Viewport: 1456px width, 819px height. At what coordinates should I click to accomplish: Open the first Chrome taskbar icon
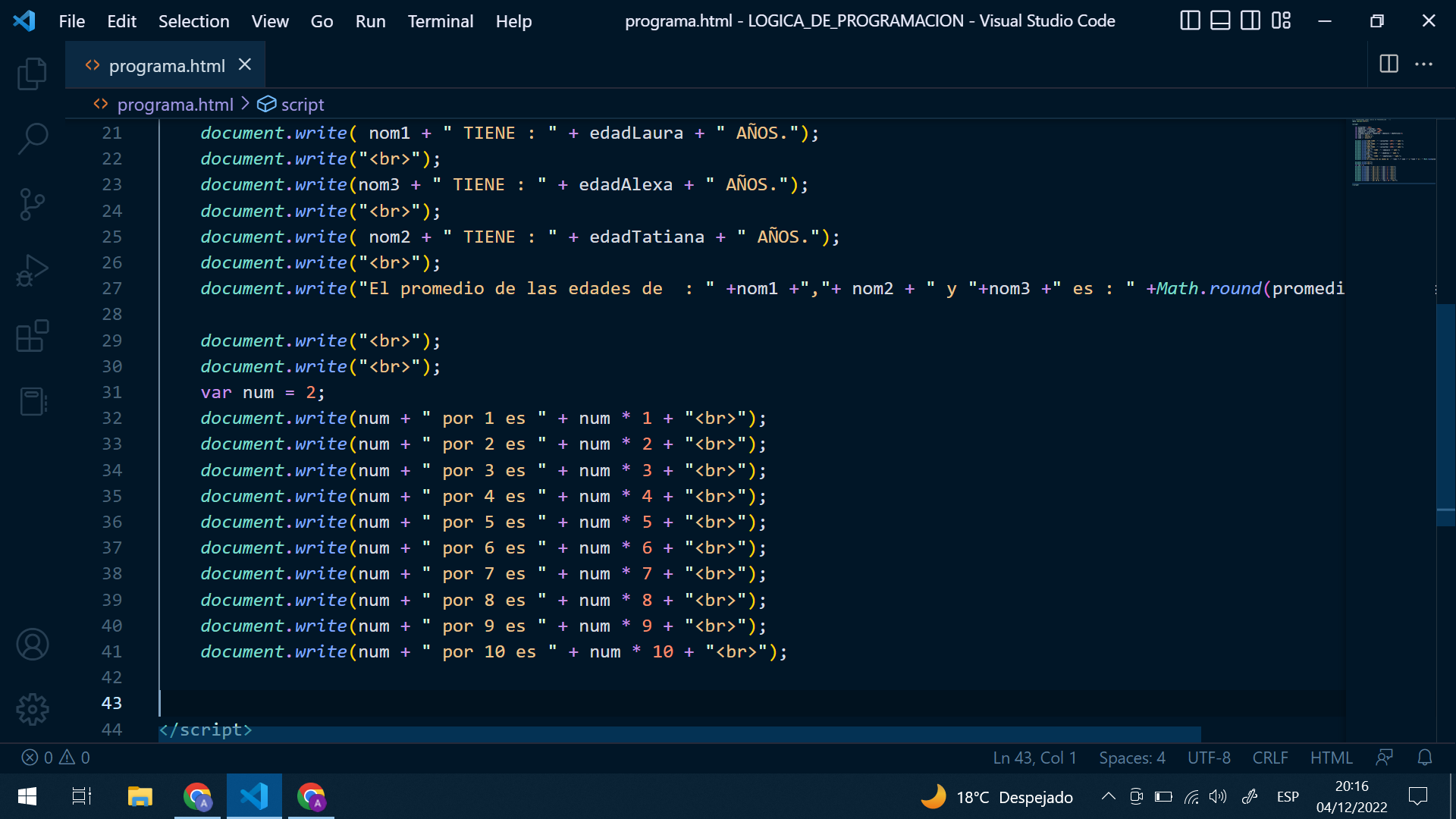pyautogui.click(x=197, y=796)
